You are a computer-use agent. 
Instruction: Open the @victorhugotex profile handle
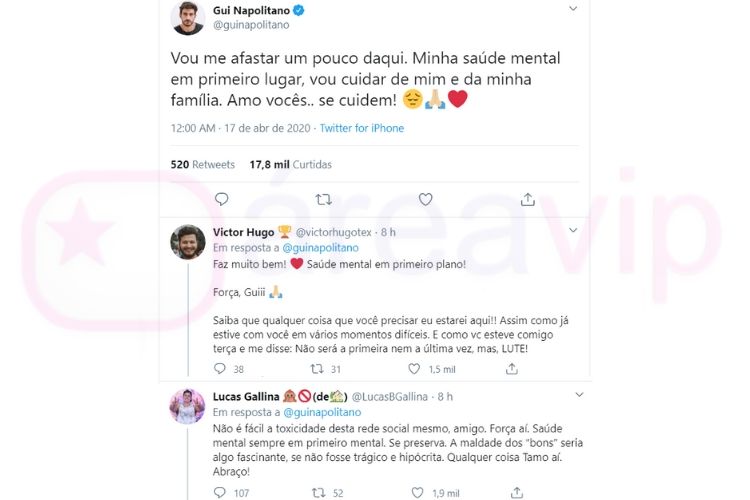[337, 233]
